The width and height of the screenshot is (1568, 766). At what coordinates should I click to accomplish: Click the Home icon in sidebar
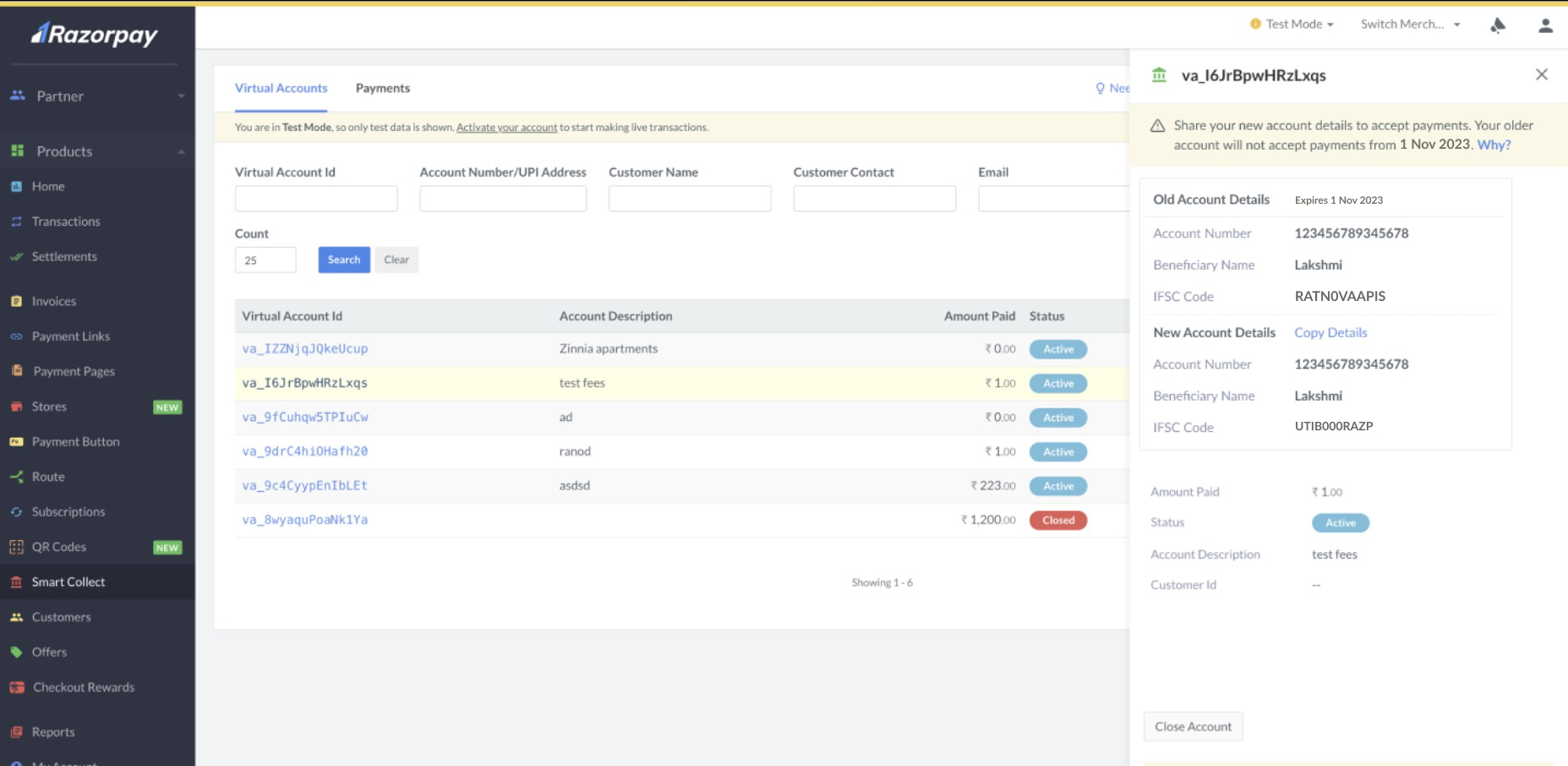click(16, 186)
